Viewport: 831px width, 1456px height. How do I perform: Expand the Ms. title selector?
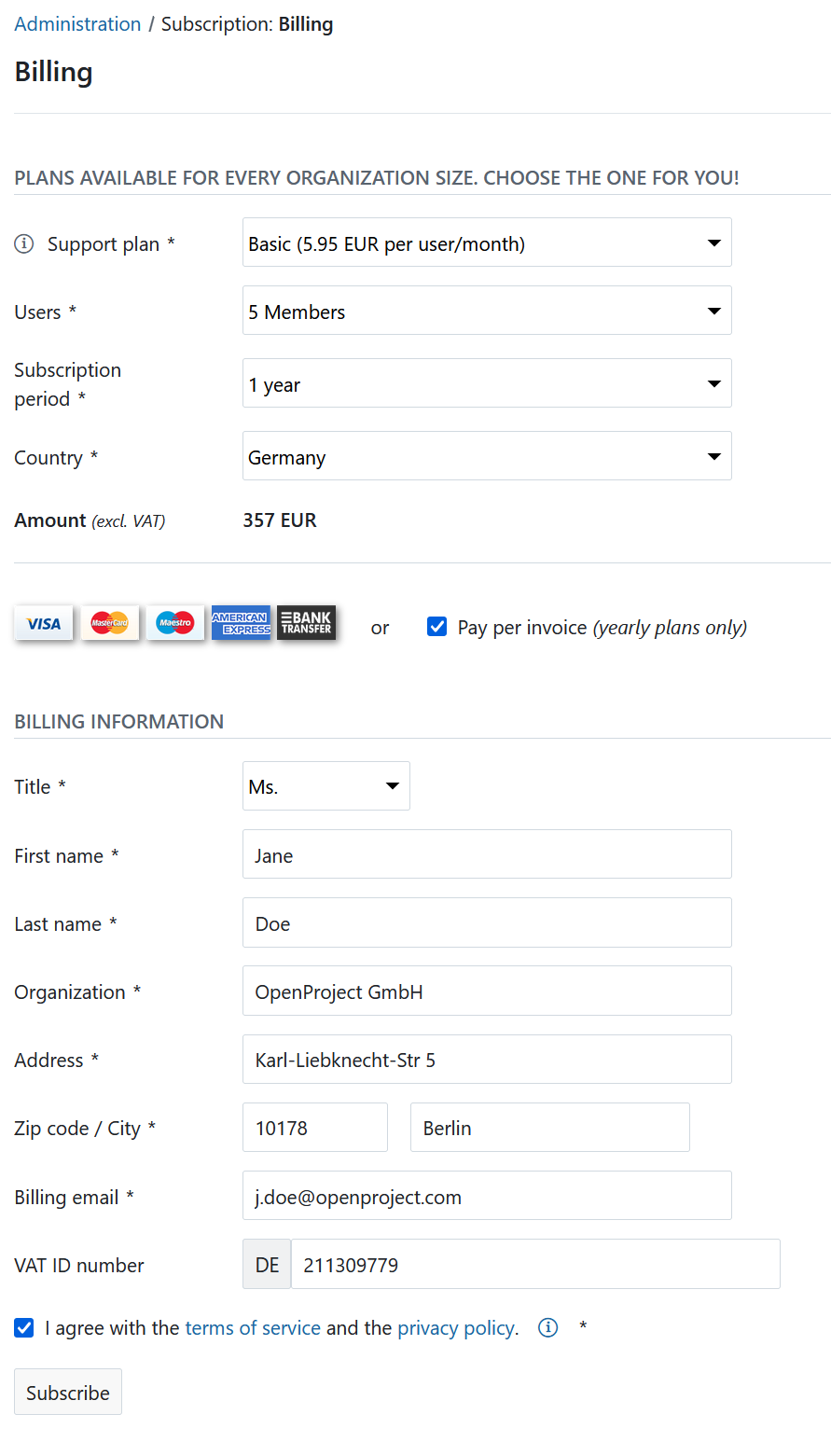pos(325,785)
